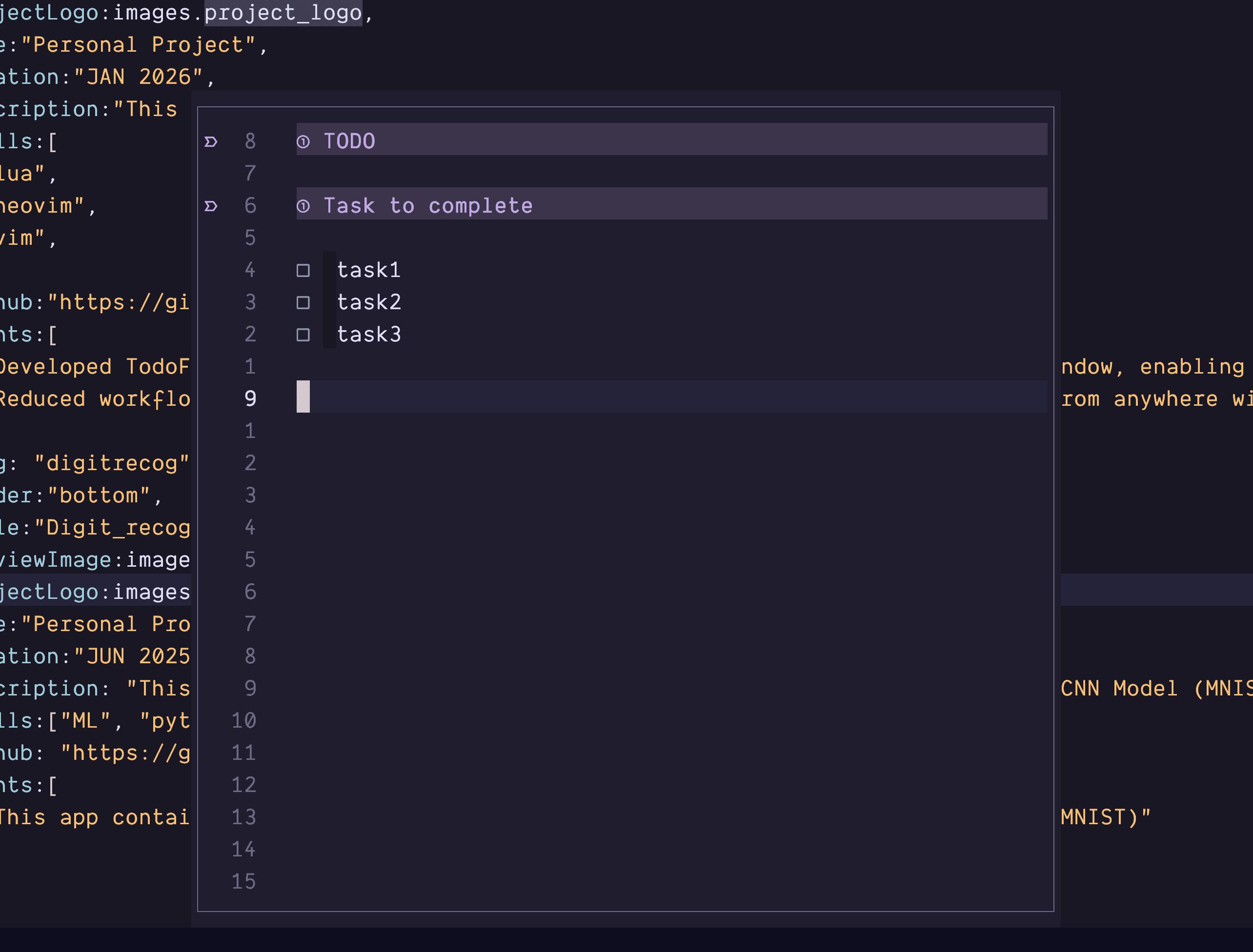Place cursor on current line 9
The image size is (1253, 952).
(672, 397)
